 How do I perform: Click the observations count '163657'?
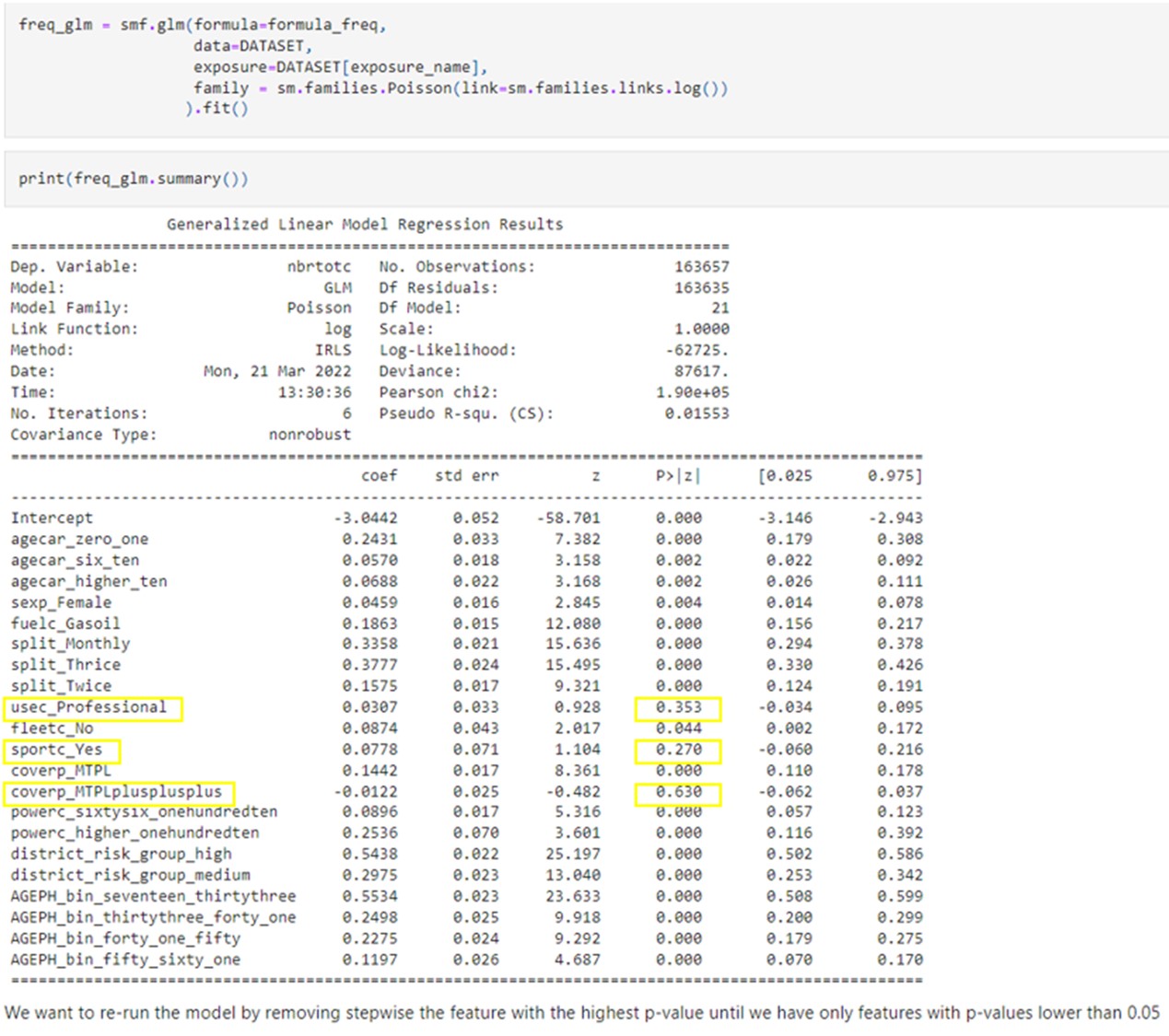(x=701, y=267)
